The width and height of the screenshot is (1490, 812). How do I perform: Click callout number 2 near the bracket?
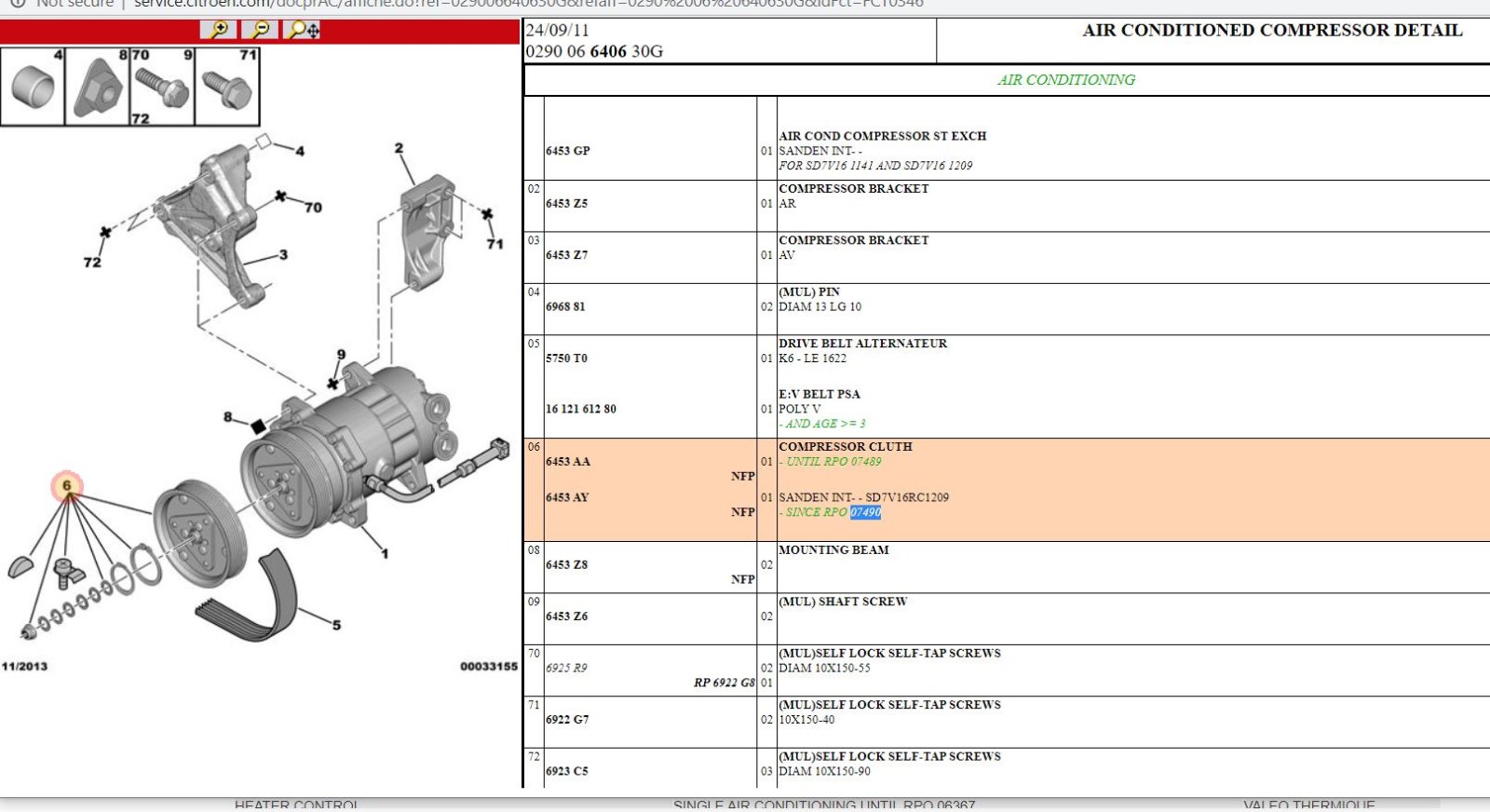coord(399,148)
